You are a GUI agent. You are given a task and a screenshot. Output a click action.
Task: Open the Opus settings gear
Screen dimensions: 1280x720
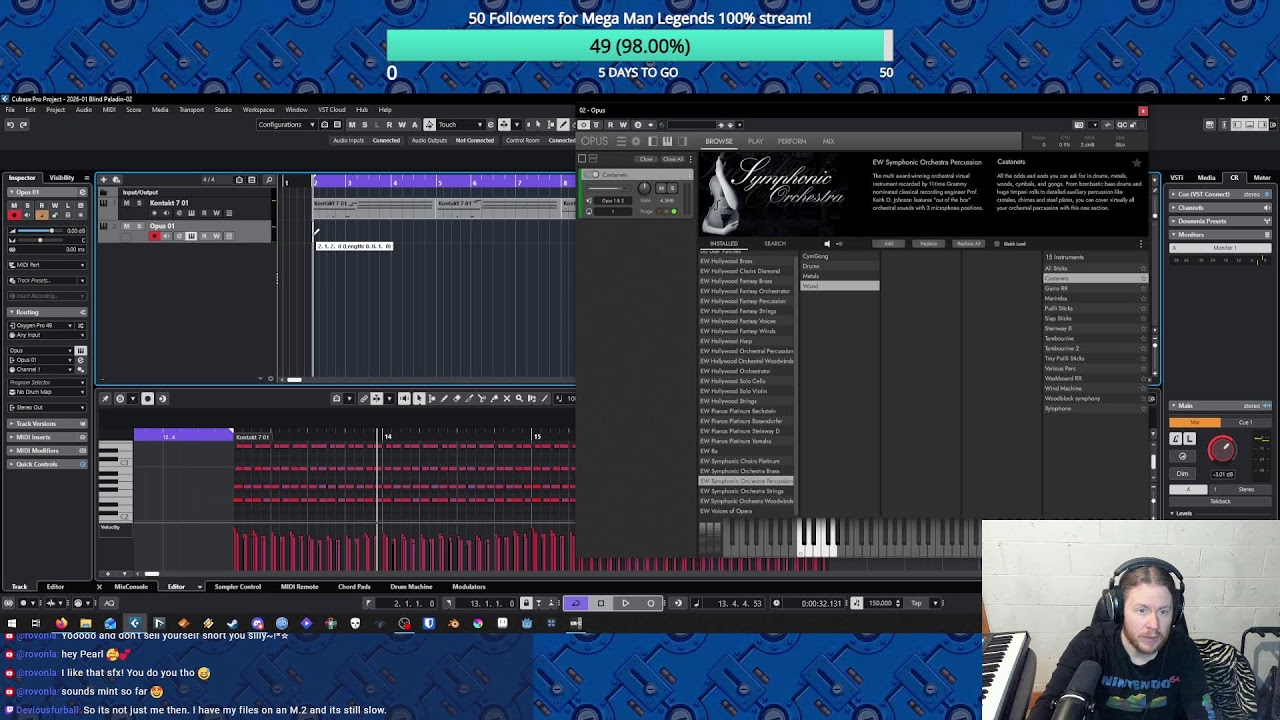click(635, 141)
